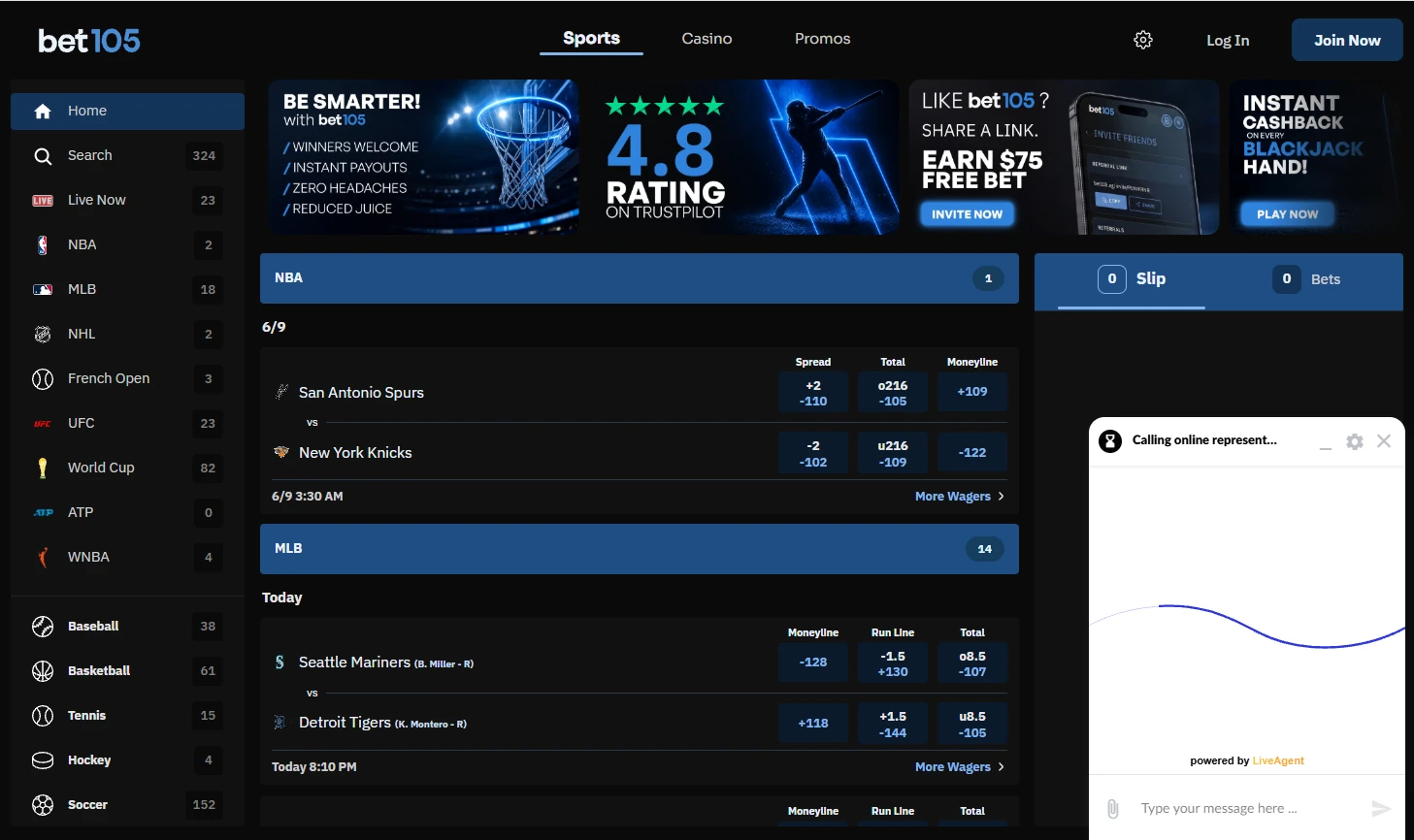Viewport: 1414px width, 840px height.
Task: Click the 4.8 Trustpilot rating banner
Action: 743,157
